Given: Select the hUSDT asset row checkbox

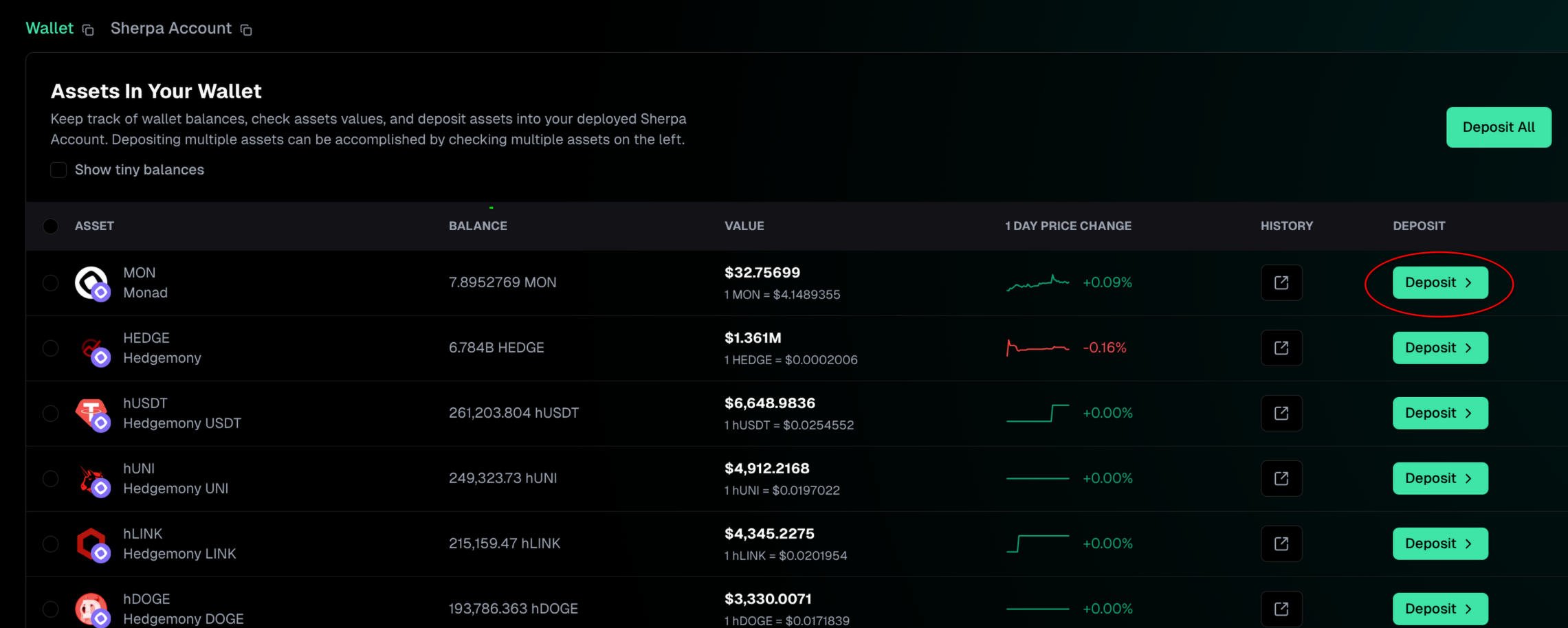Looking at the screenshot, I should 50,413.
